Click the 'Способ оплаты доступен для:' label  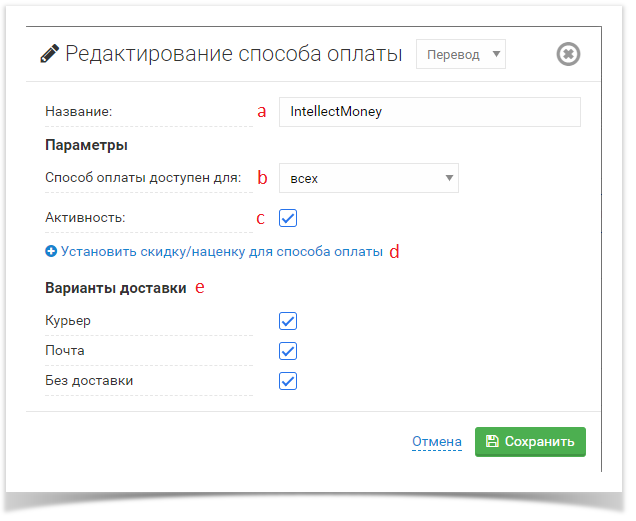pos(143,178)
